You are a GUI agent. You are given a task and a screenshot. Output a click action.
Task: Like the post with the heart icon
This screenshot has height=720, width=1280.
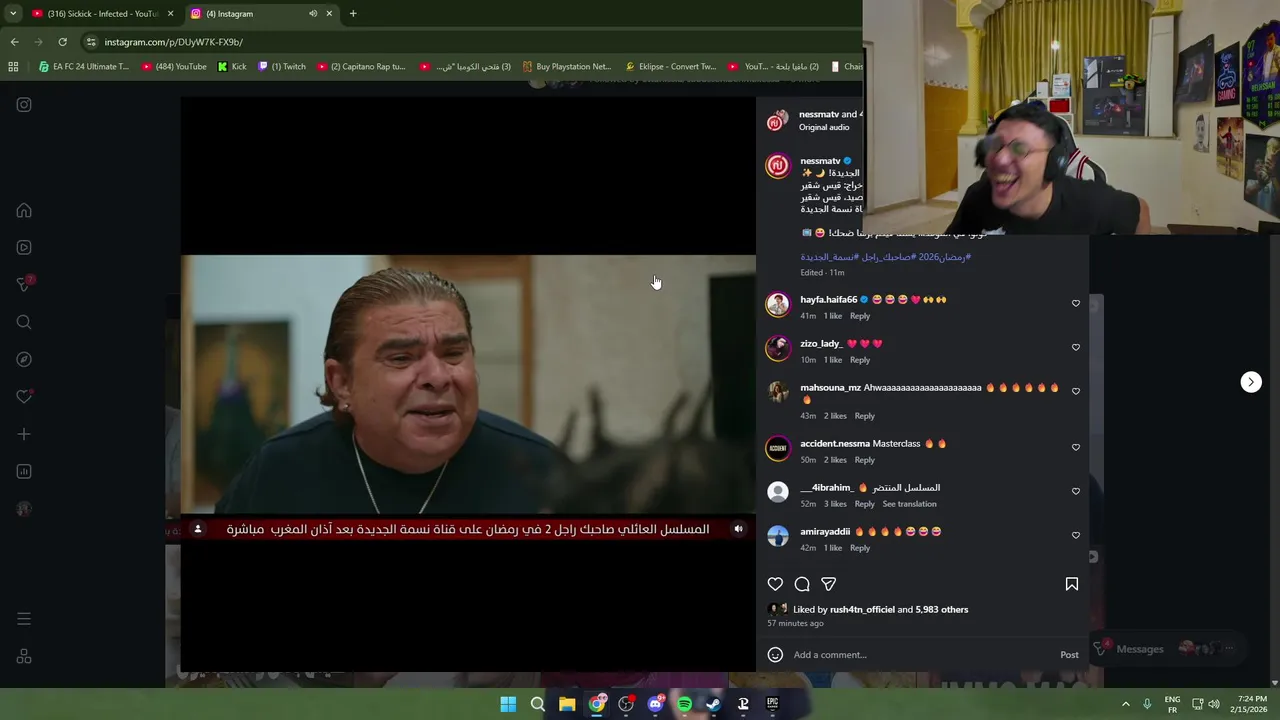[x=775, y=584]
